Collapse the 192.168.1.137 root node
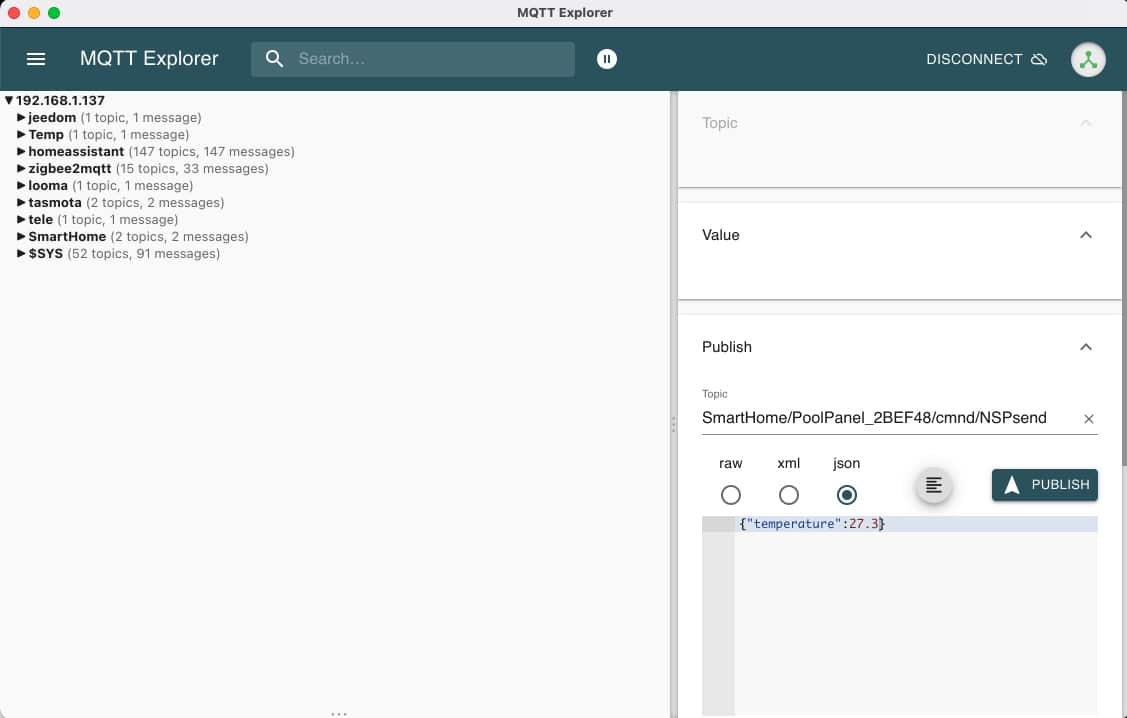The image size is (1127, 718). (x=9, y=101)
